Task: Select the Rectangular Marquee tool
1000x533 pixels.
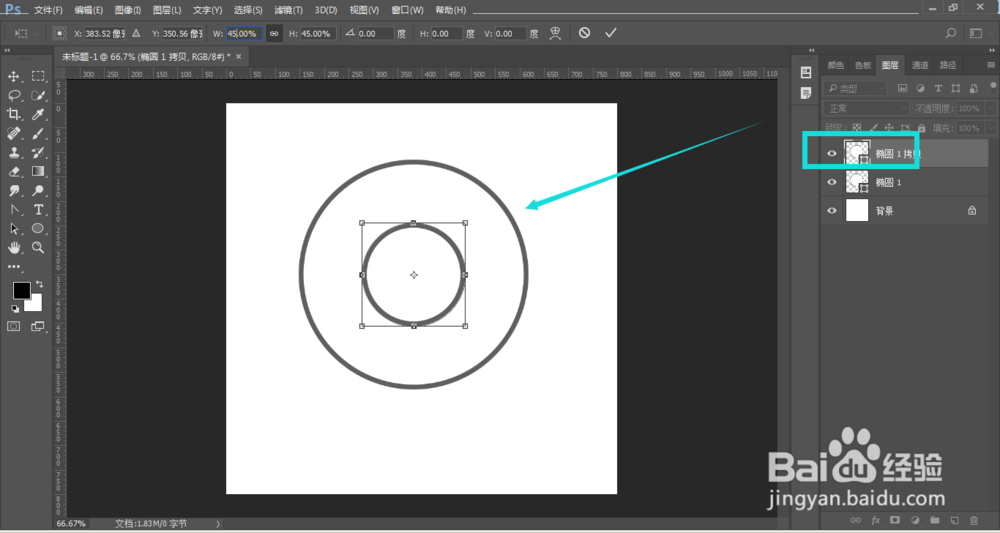Action: tap(38, 77)
